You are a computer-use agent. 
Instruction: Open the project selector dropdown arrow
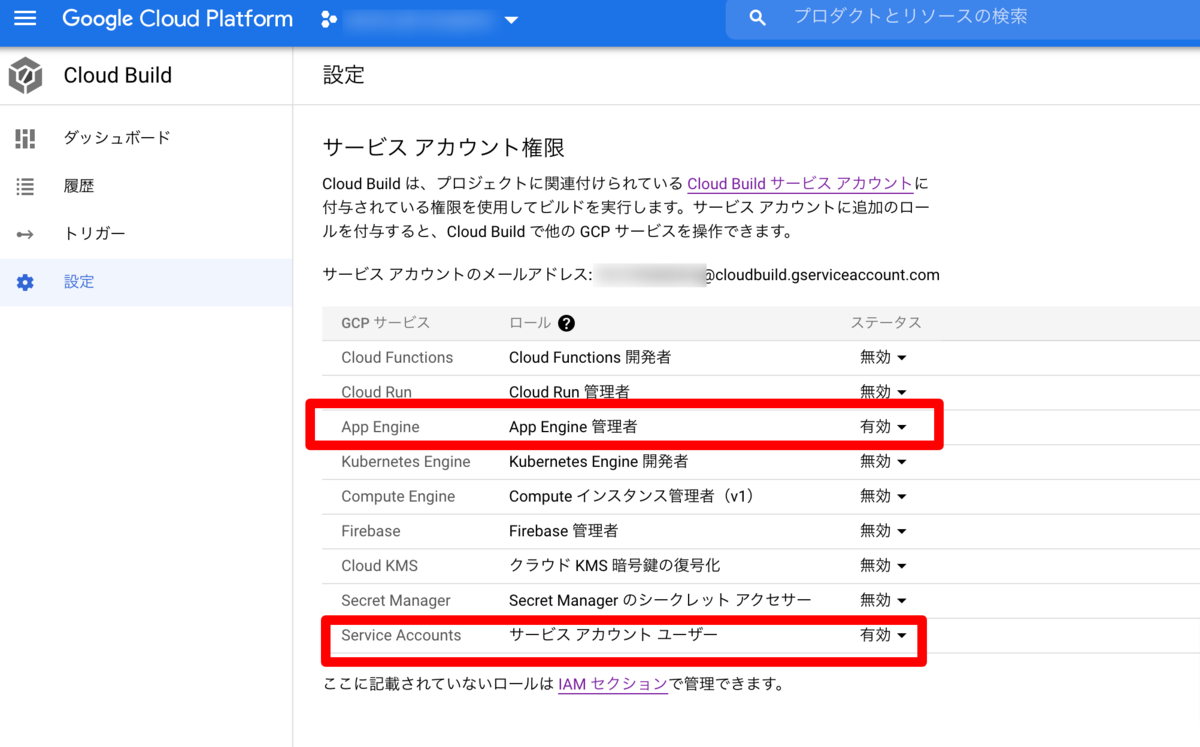pos(511,20)
